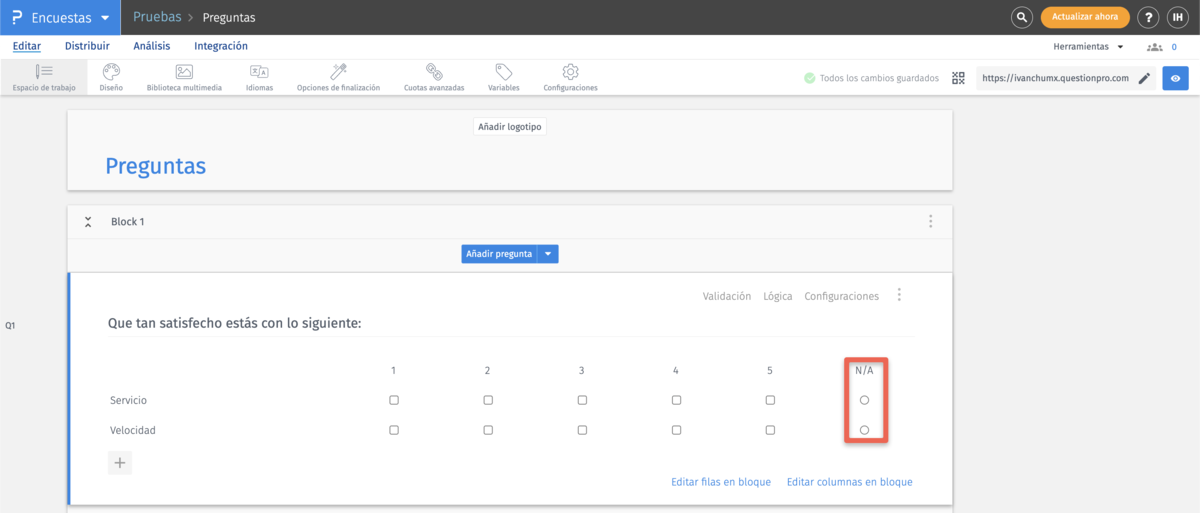Click the Actualizar ahora button
The width and height of the screenshot is (1200, 513).
(1085, 17)
